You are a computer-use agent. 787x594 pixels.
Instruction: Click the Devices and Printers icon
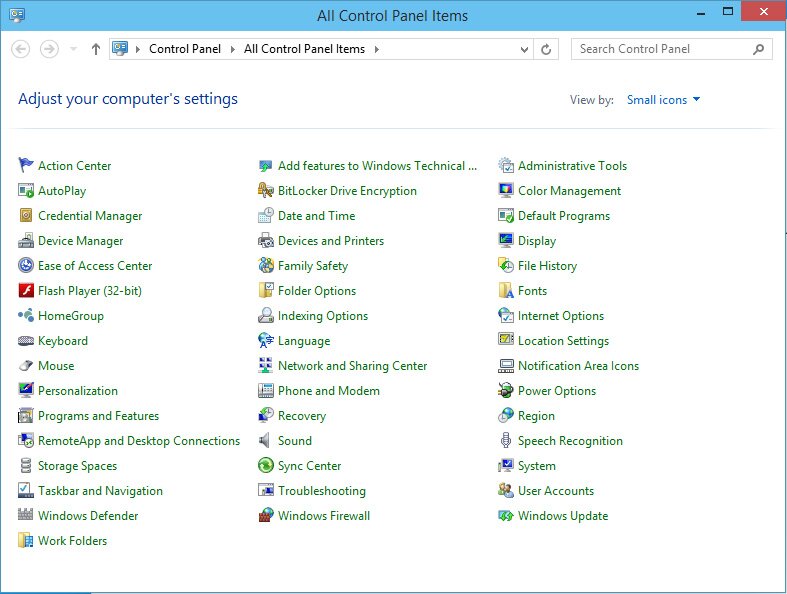tap(266, 241)
